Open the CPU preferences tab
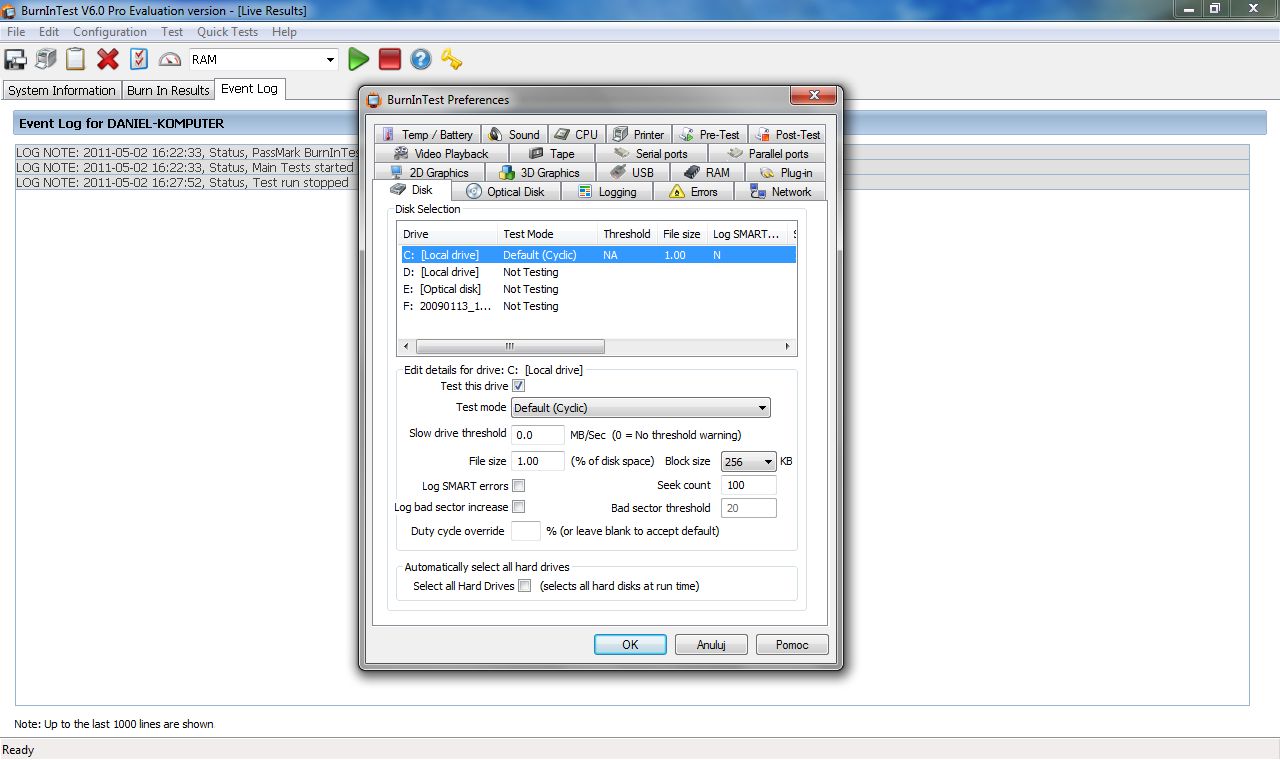The height and width of the screenshot is (760, 1280). (576, 134)
